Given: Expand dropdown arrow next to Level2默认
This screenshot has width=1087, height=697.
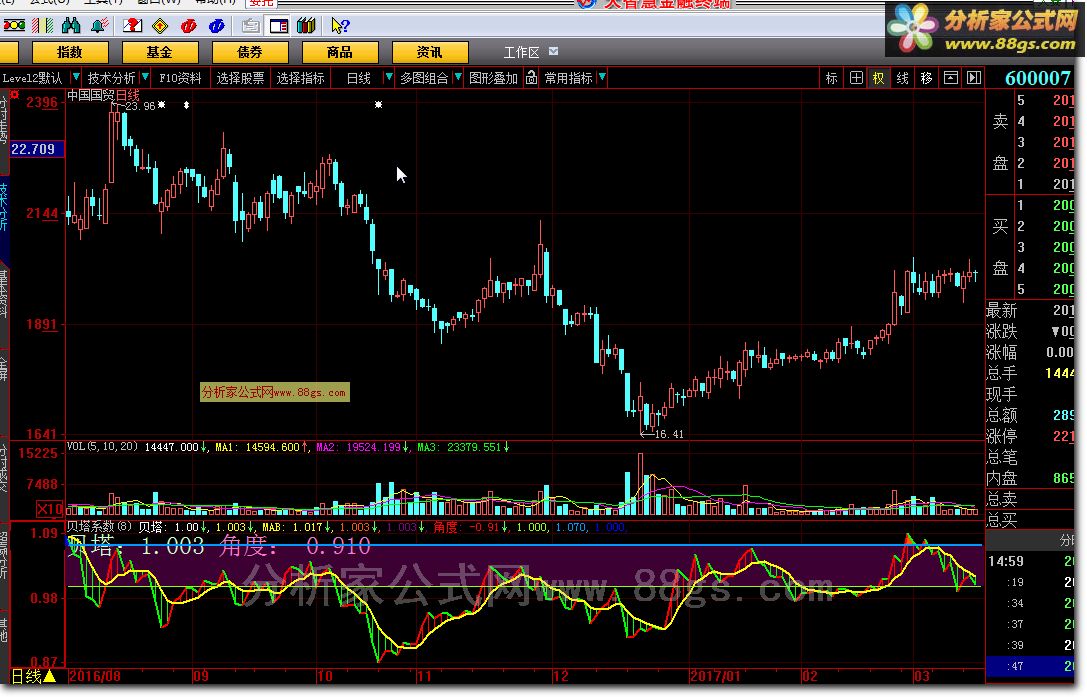Looking at the screenshot, I should point(76,78).
